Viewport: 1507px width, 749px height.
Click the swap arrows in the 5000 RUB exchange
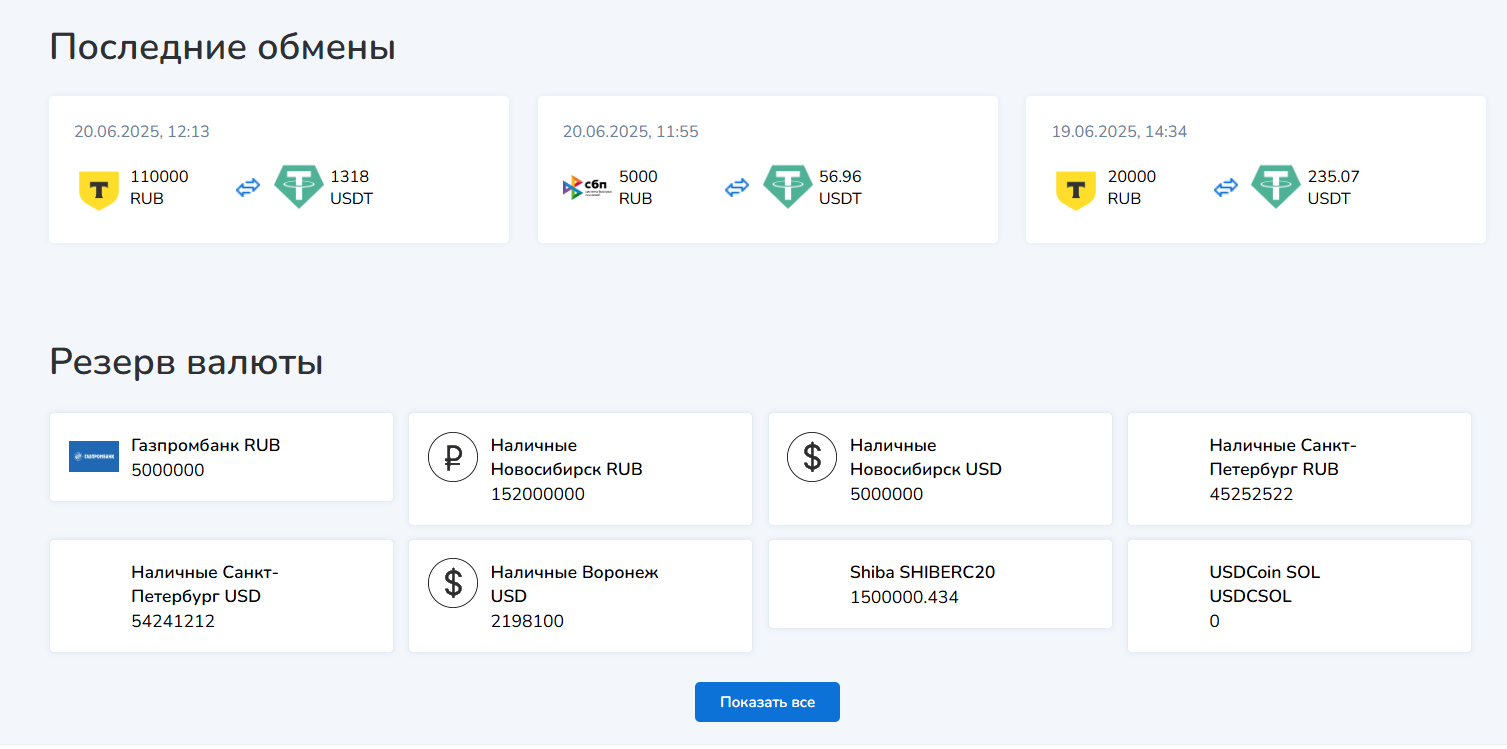click(x=737, y=187)
